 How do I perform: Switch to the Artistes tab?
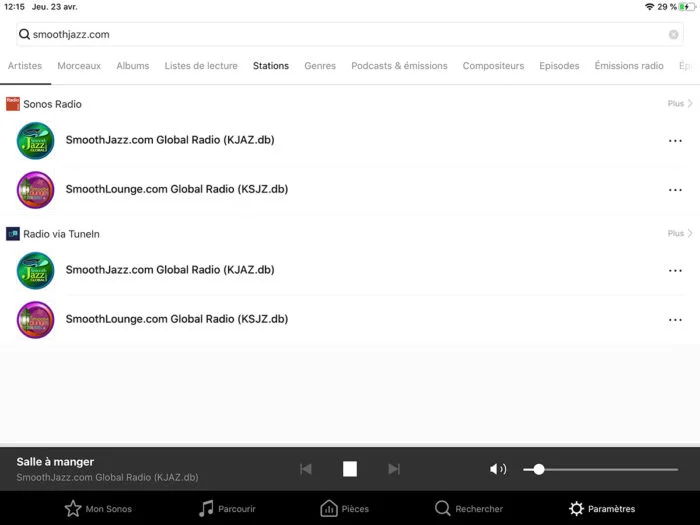pyautogui.click(x=25, y=66)
